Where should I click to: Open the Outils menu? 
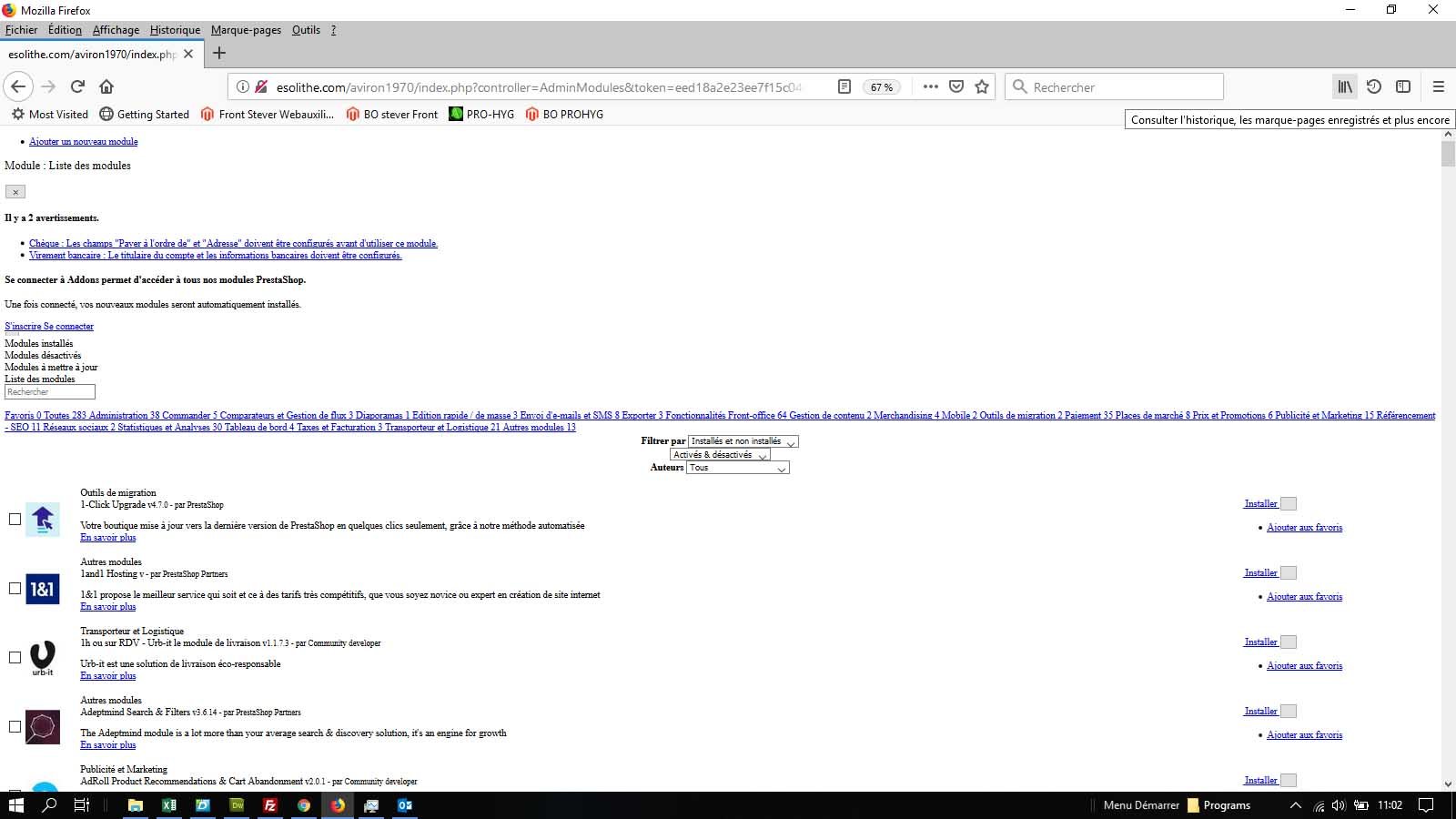[306, 30]
